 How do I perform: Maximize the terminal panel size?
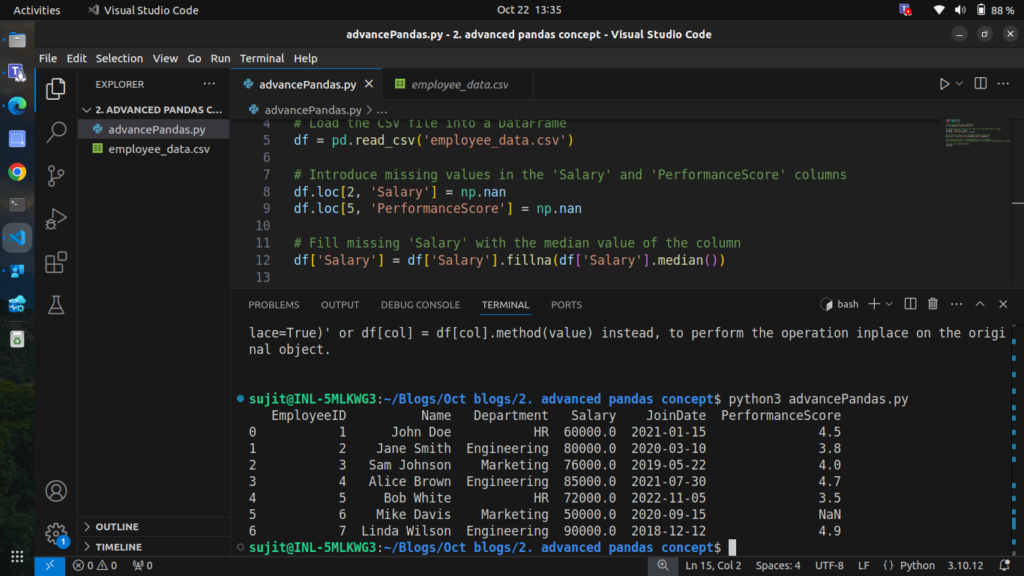point(979,304)
